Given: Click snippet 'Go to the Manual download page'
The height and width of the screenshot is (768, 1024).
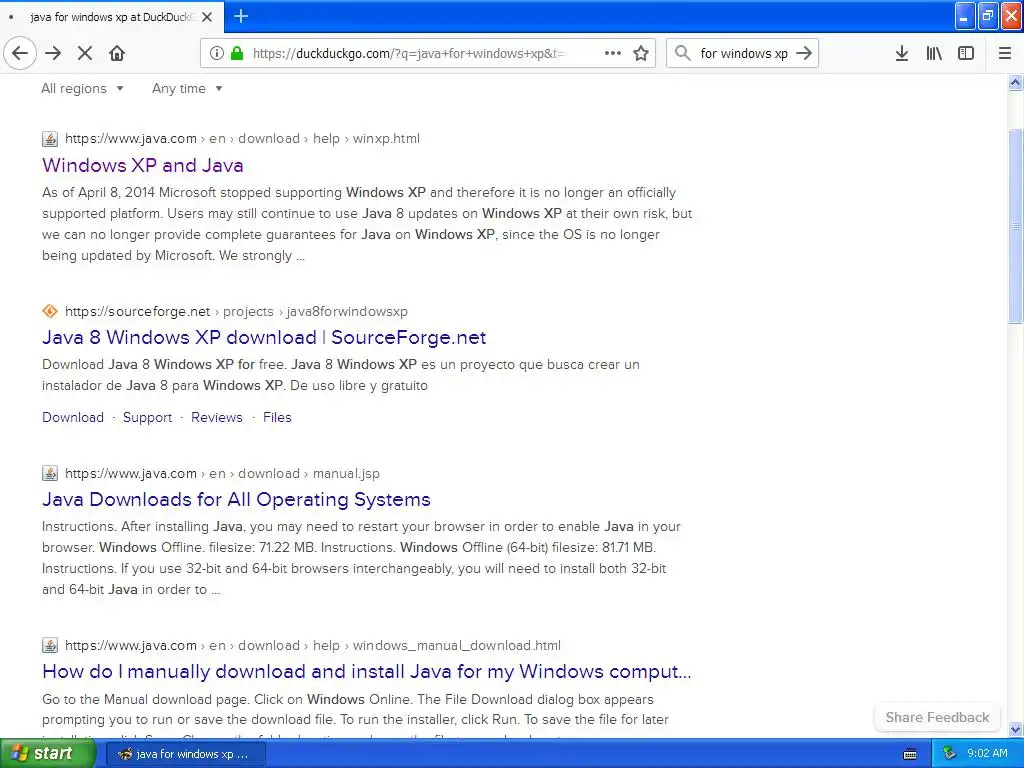Looking at the screenshot, I should pos(145,699).
